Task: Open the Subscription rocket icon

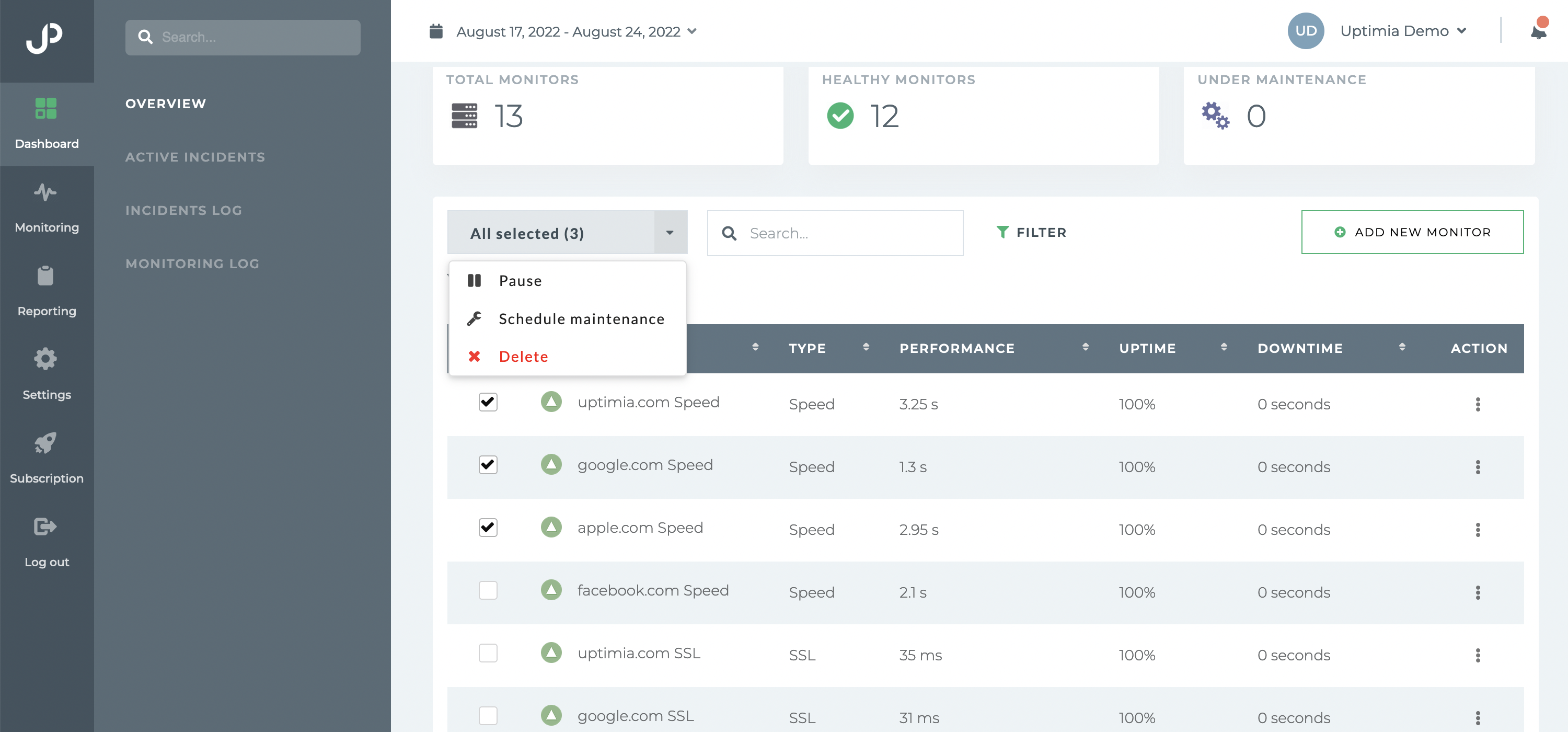Action: 45,443
